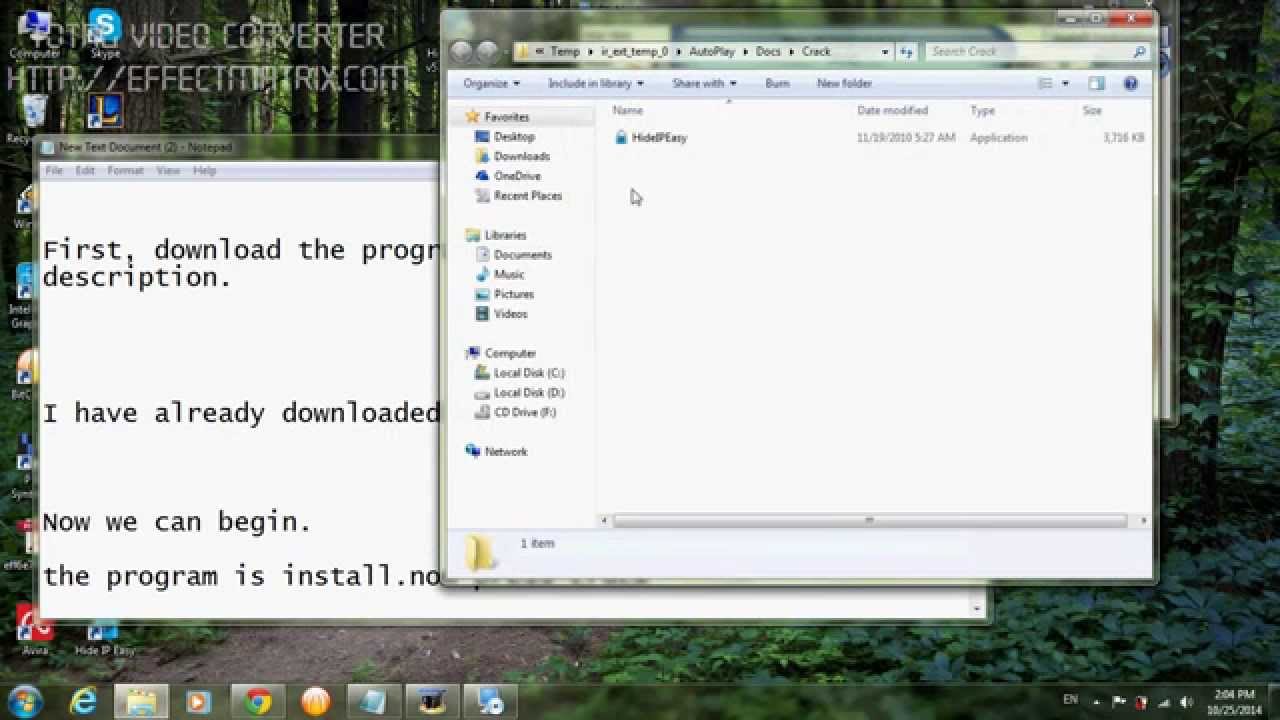Click the Explorer Back button
Viewport: 1280px width, 720px height.
tap(462, 51)
